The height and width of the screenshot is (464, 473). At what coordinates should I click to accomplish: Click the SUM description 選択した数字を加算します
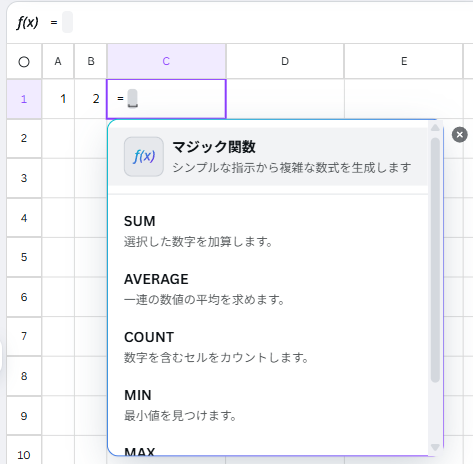click(x=198, y=241)
